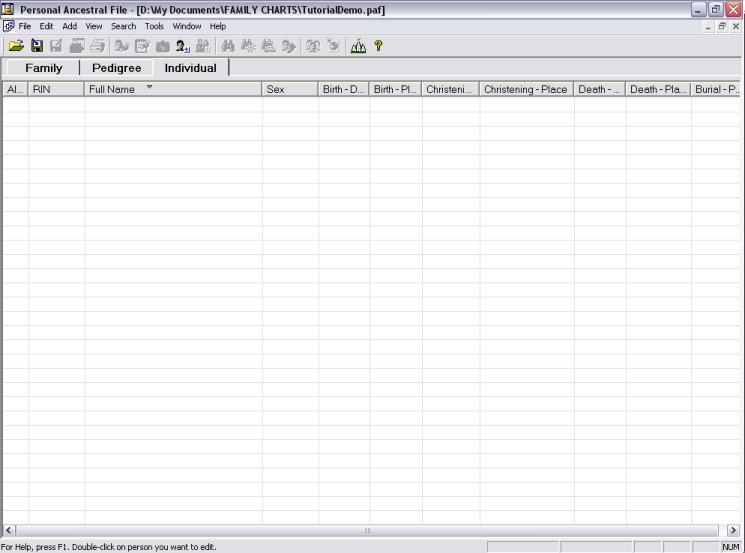This screenshot has height=553, width=745.
Task: Click the Notes notepad toolbar icon
Action: (x=142, y=46)
